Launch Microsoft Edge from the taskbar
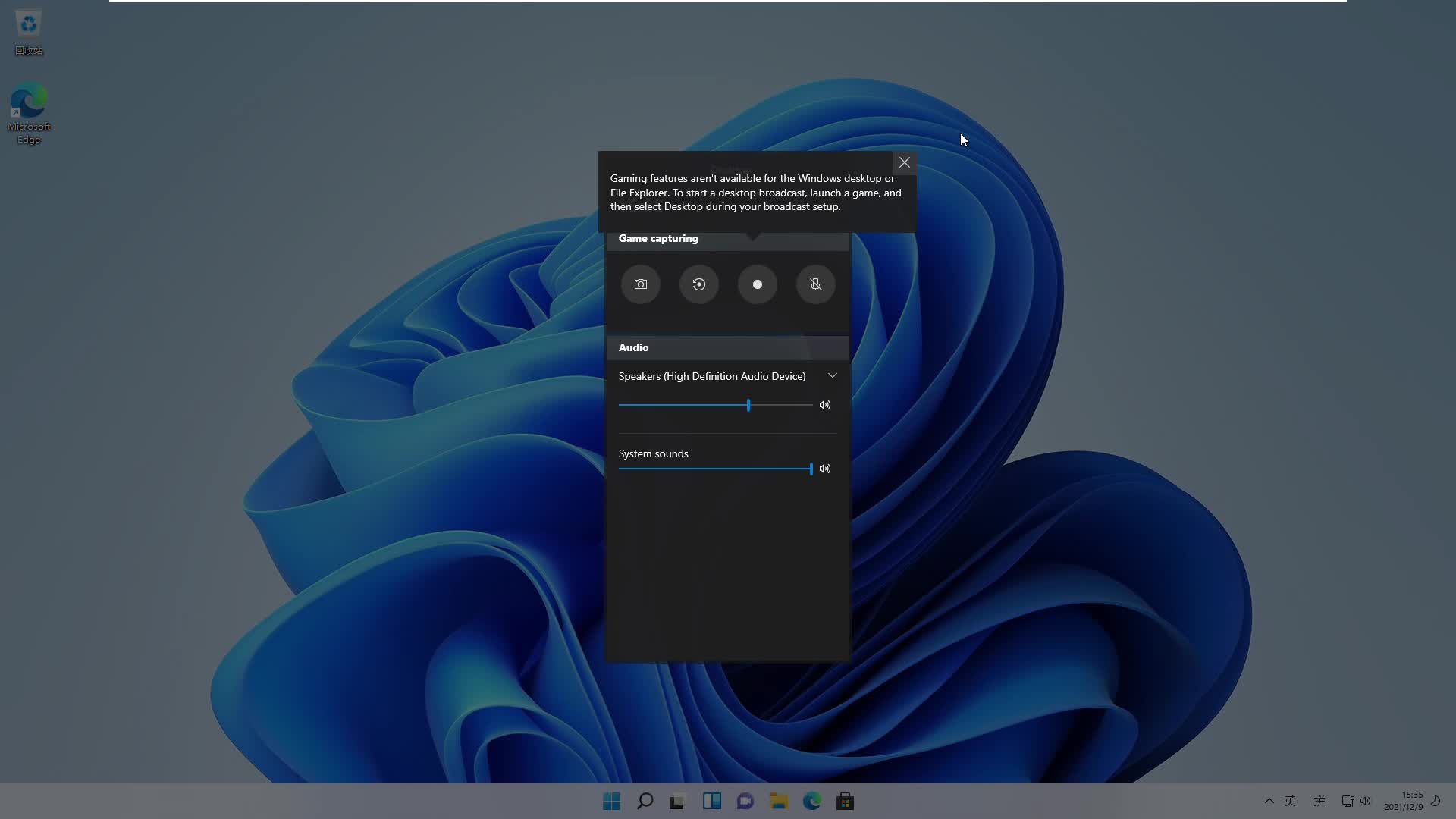Screen dimensions: 1456x819 click(812, 800)
